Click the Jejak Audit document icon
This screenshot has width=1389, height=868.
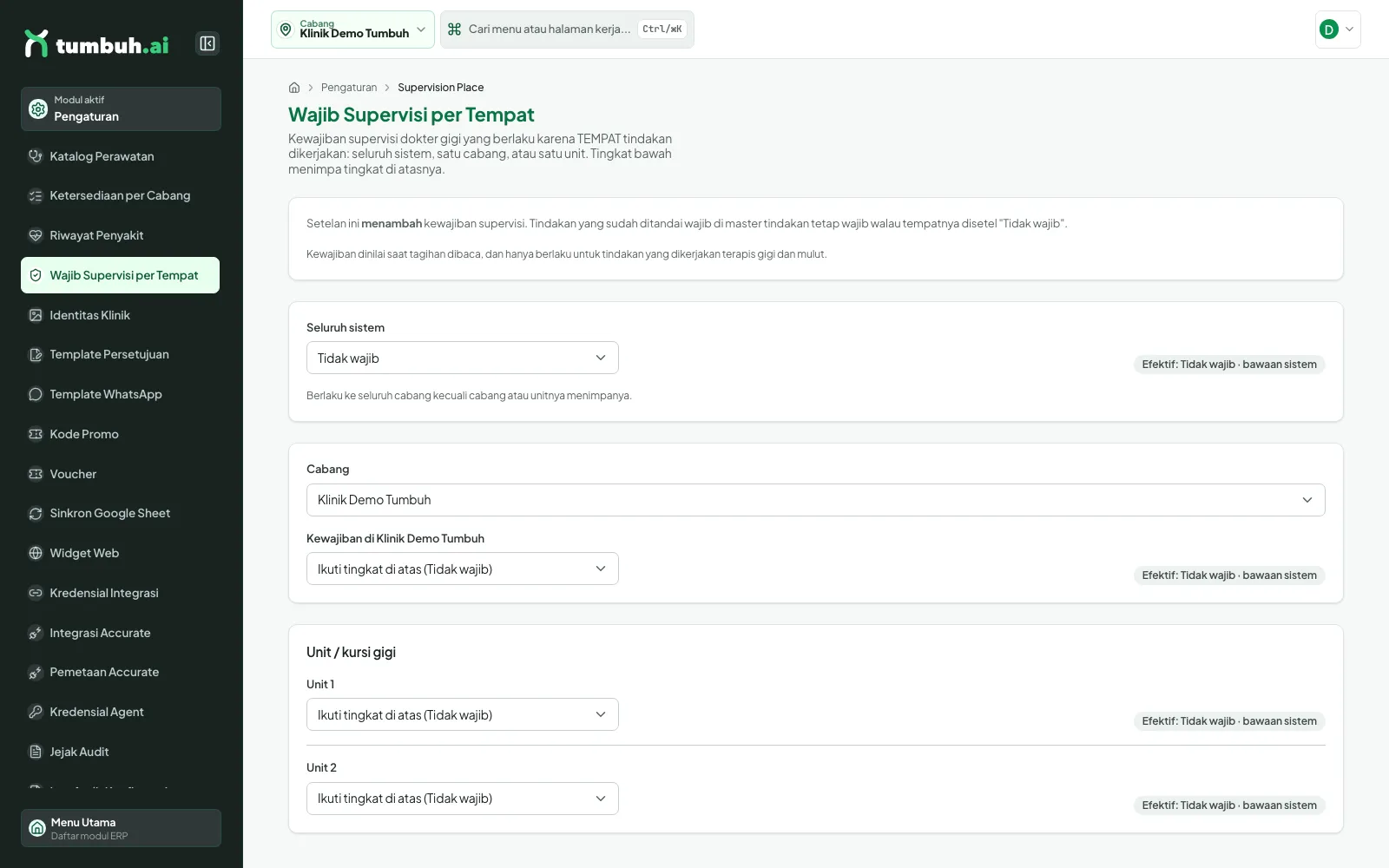coord(36,752)
